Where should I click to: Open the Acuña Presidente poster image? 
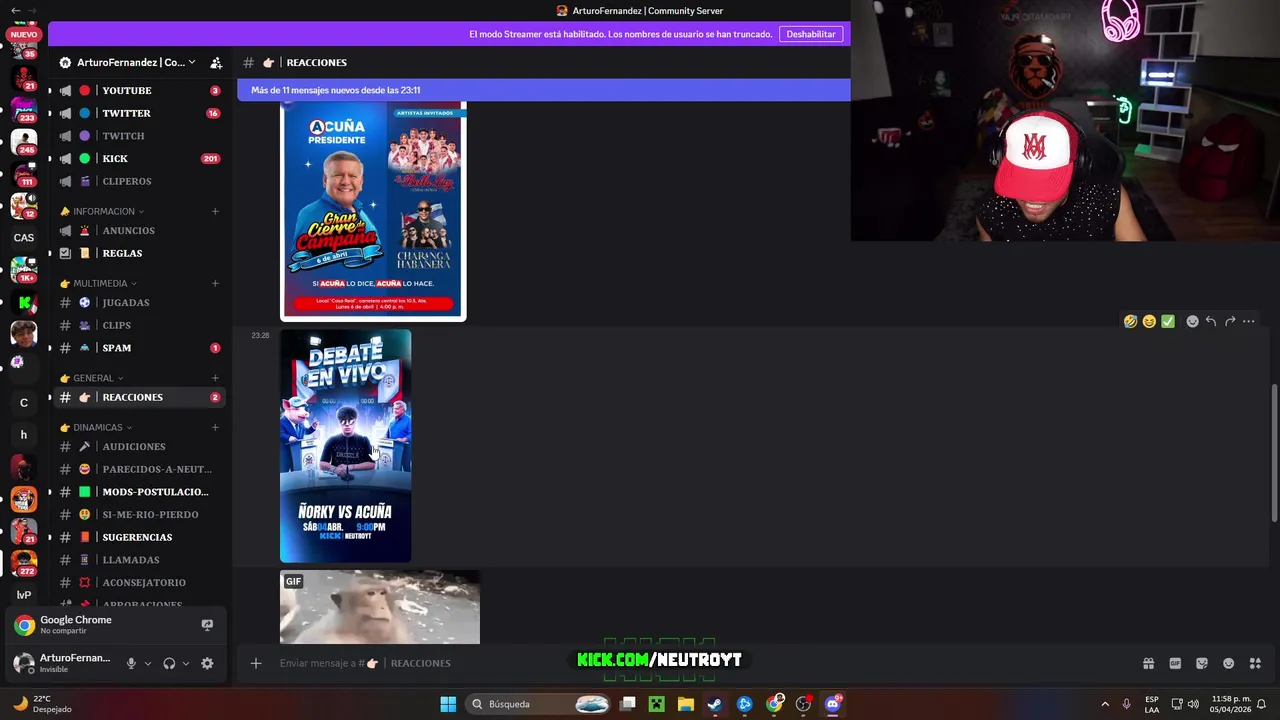pyautogui.click(x=373, y=211)
